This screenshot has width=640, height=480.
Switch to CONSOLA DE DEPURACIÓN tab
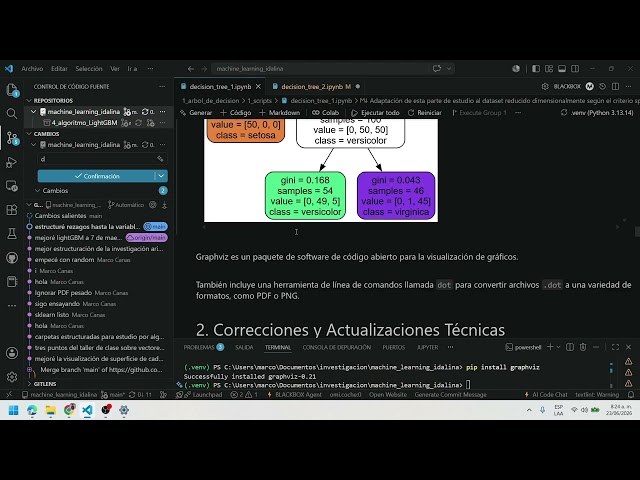coord(337,347)
